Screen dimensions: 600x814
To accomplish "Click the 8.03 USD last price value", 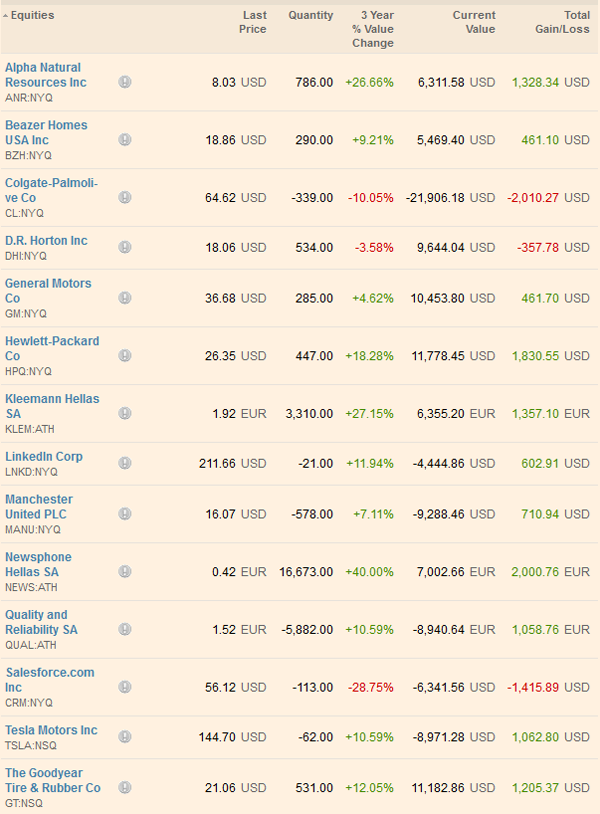I will (x=239, y=82).
